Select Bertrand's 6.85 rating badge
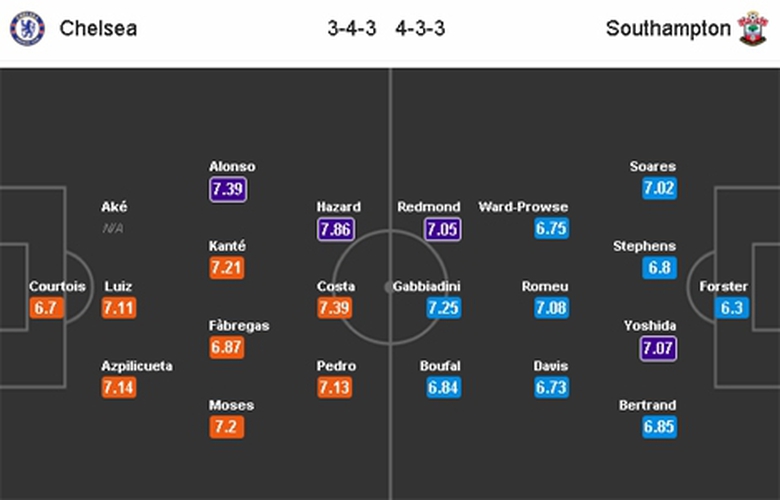Image resolution: width=780 pixels, height=500 pixels. 659,427
